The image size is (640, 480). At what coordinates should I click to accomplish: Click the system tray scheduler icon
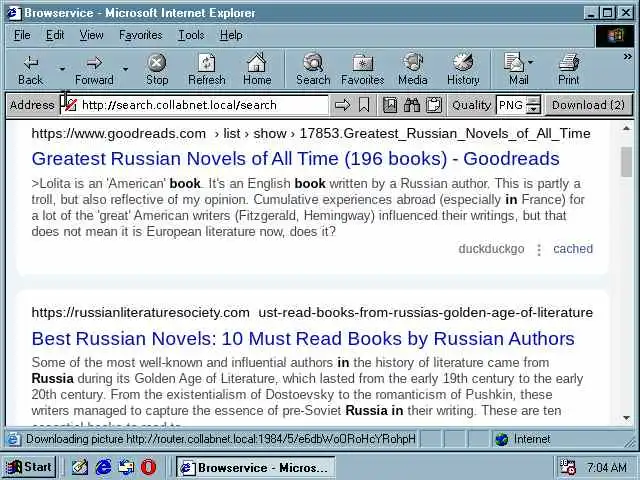(568, 467)
